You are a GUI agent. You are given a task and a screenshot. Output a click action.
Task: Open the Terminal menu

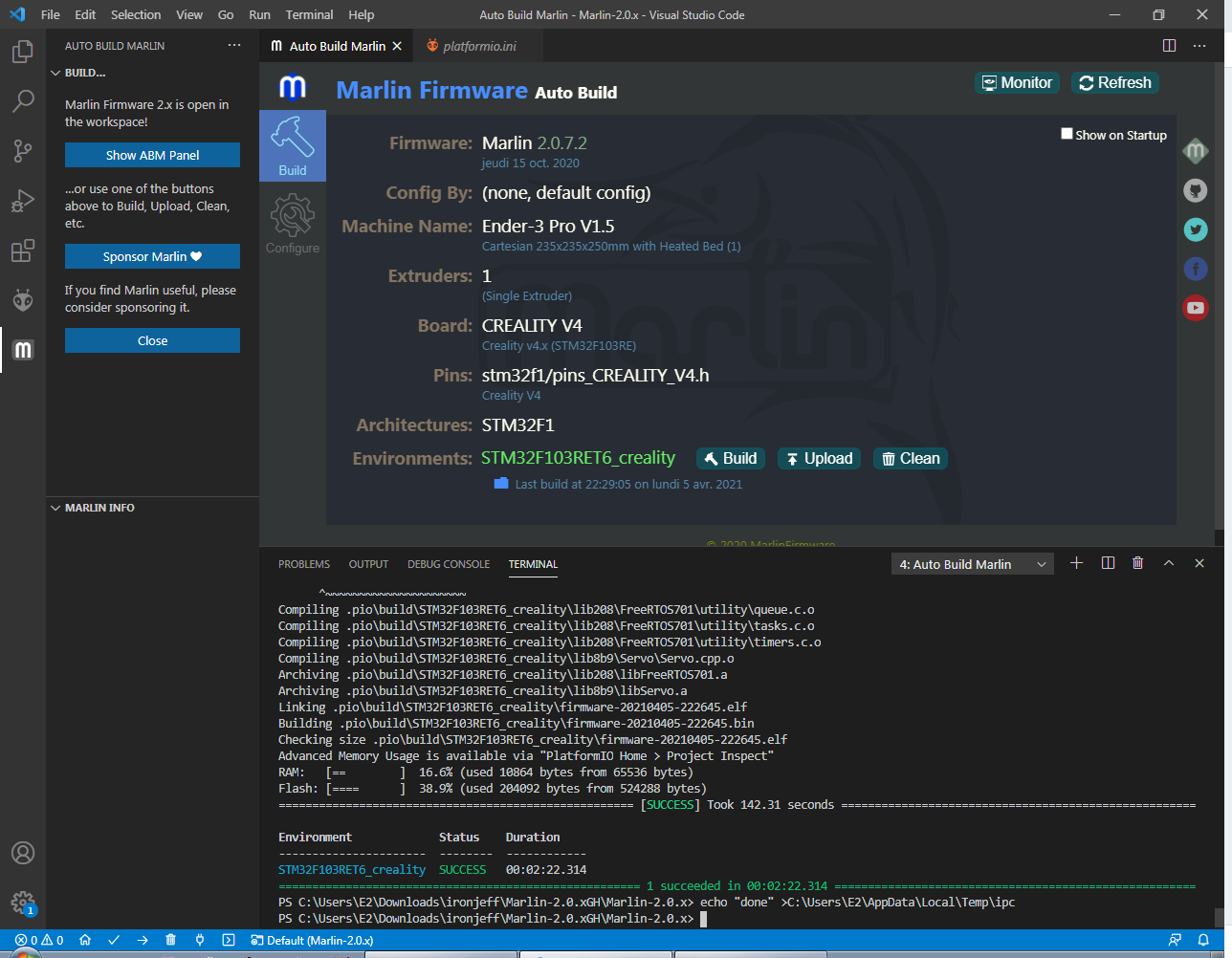tap(309, 14)
